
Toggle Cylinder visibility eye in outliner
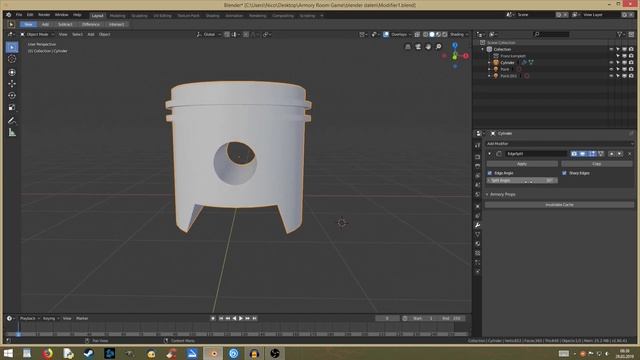[x=611, y=62]
